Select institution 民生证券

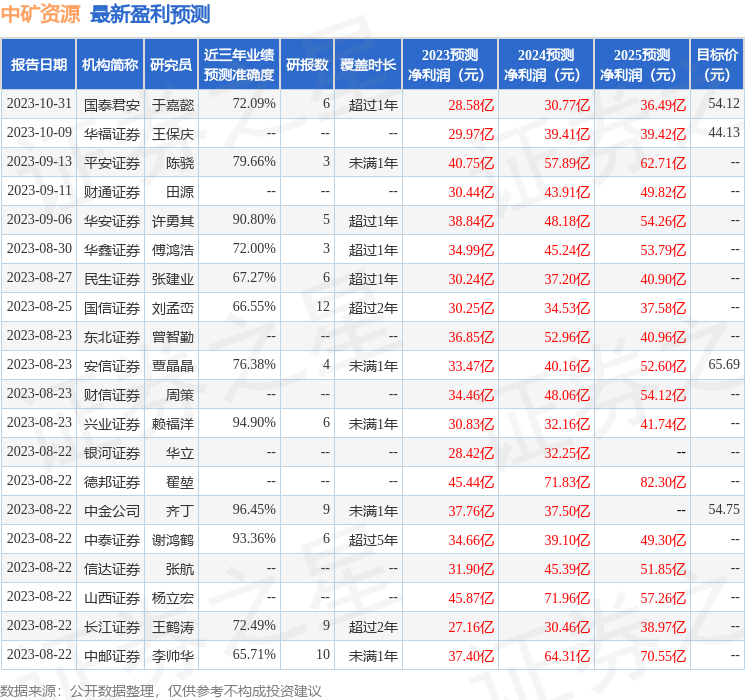point(112,278)
